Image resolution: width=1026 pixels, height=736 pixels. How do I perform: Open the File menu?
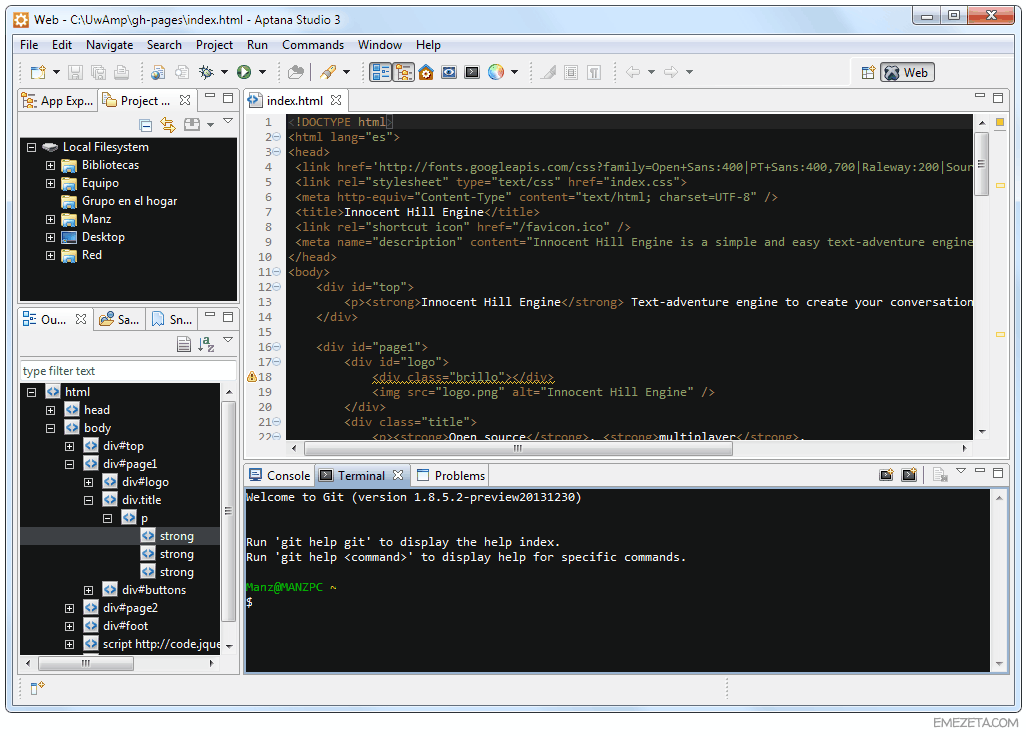click(x=29, y=44)
